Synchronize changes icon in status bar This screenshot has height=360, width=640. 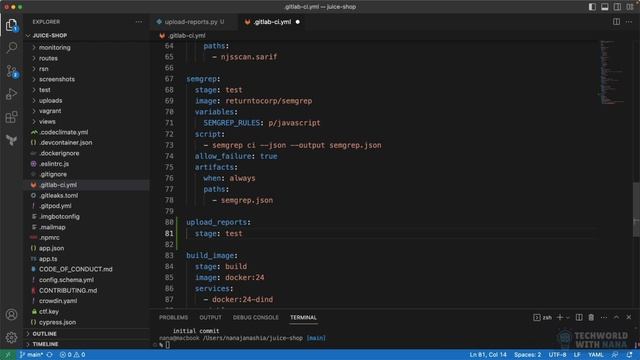click(49, 355)
